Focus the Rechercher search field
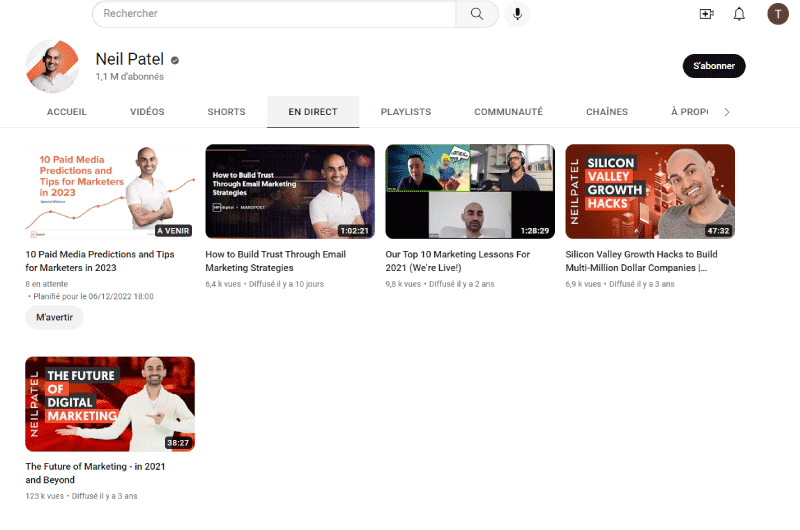The image size is (800, 530). point(274,14)
